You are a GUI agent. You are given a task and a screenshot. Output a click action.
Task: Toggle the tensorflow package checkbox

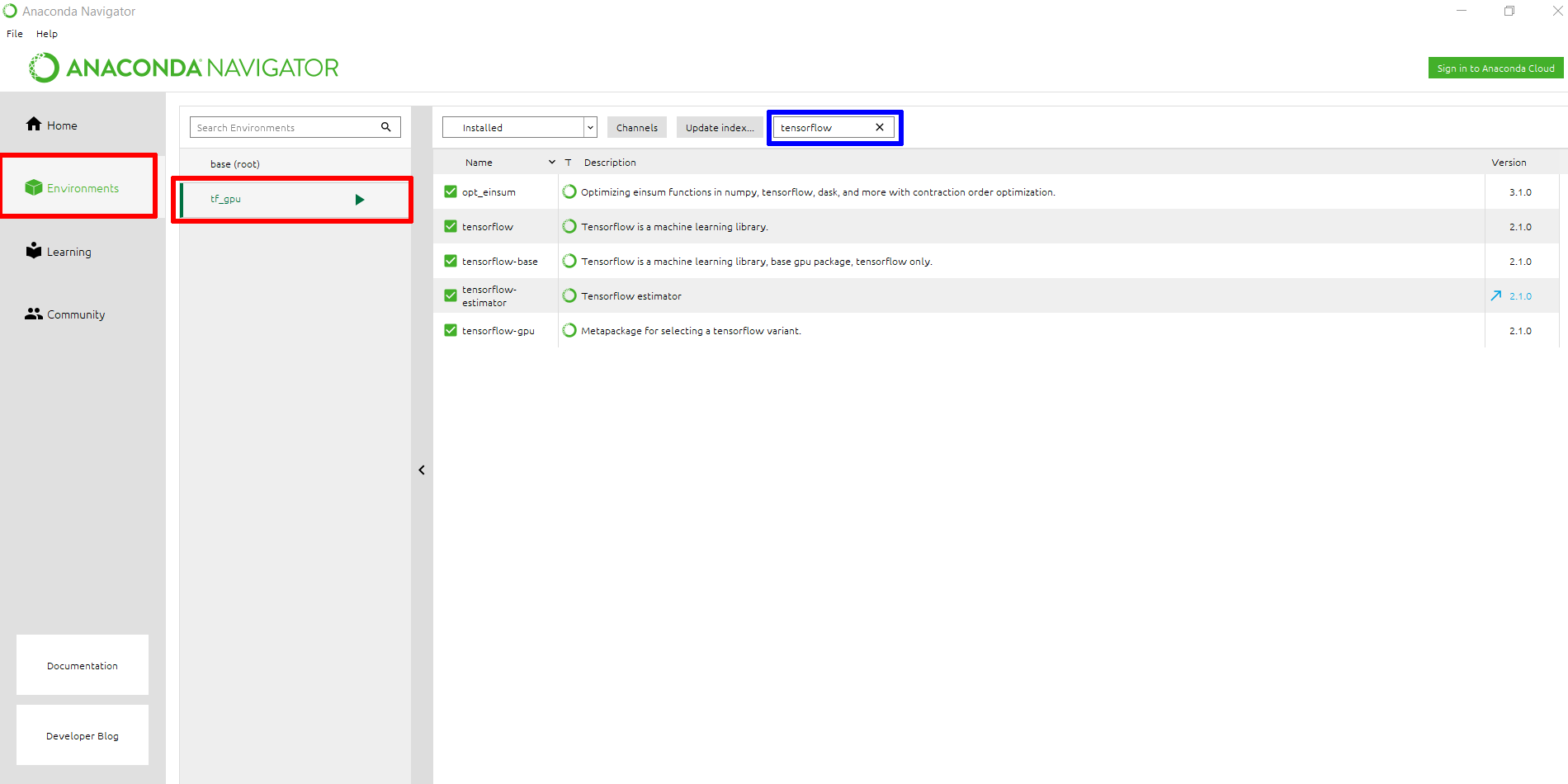click(x=451, y=226)
